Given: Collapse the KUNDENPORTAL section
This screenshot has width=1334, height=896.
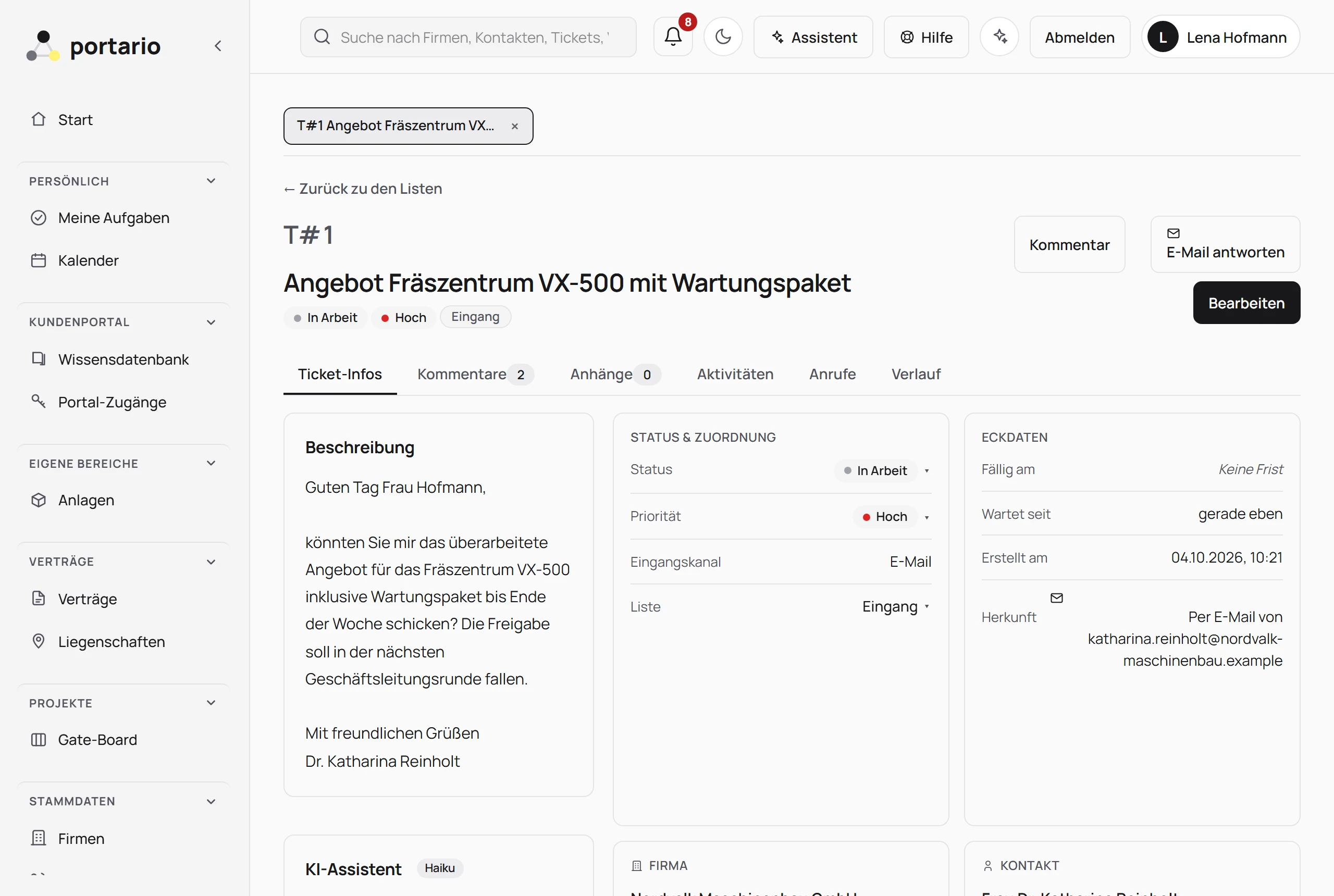Looking at the screenshot, I should tap(124, 322).
